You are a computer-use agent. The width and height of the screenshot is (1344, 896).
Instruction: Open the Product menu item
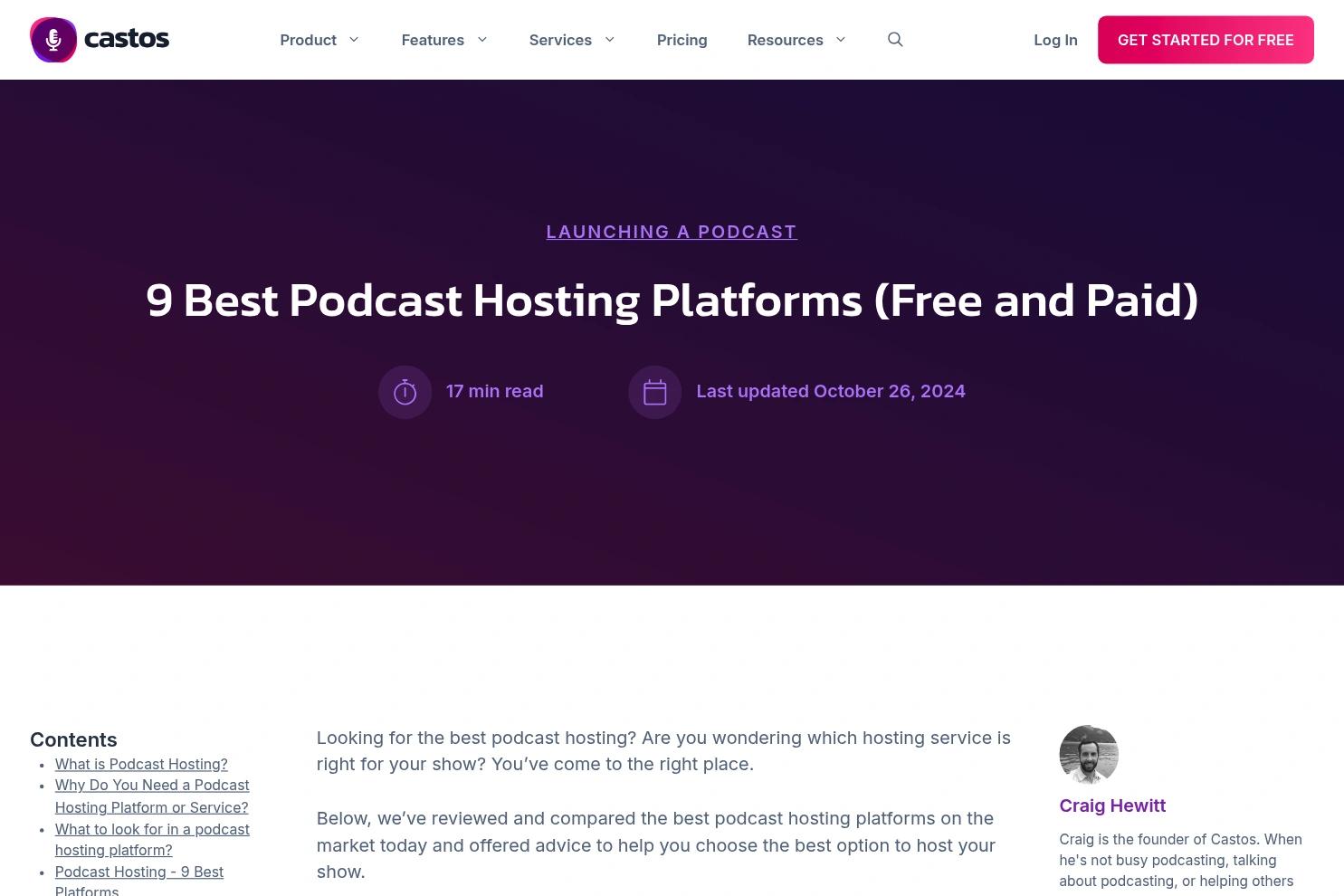[308, 40]
